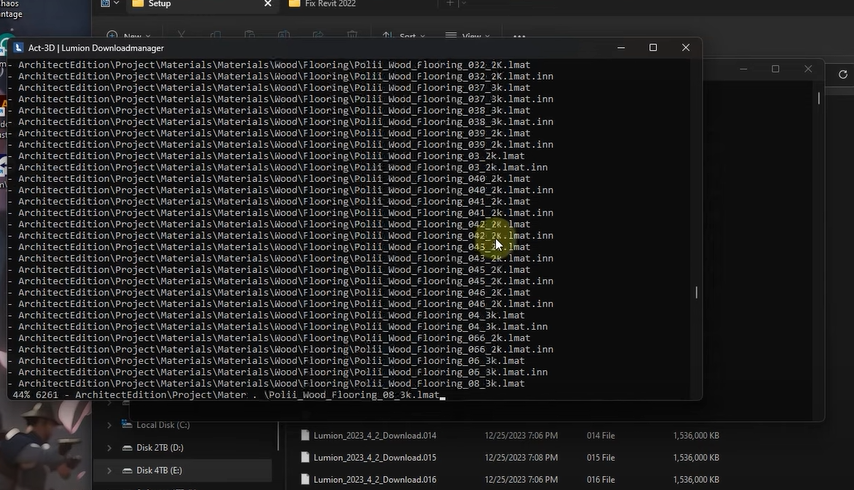Switch to the Fix Revit 2022 tab
The image size is (854, 490).
pyautogui.click(x=330, y=4)
